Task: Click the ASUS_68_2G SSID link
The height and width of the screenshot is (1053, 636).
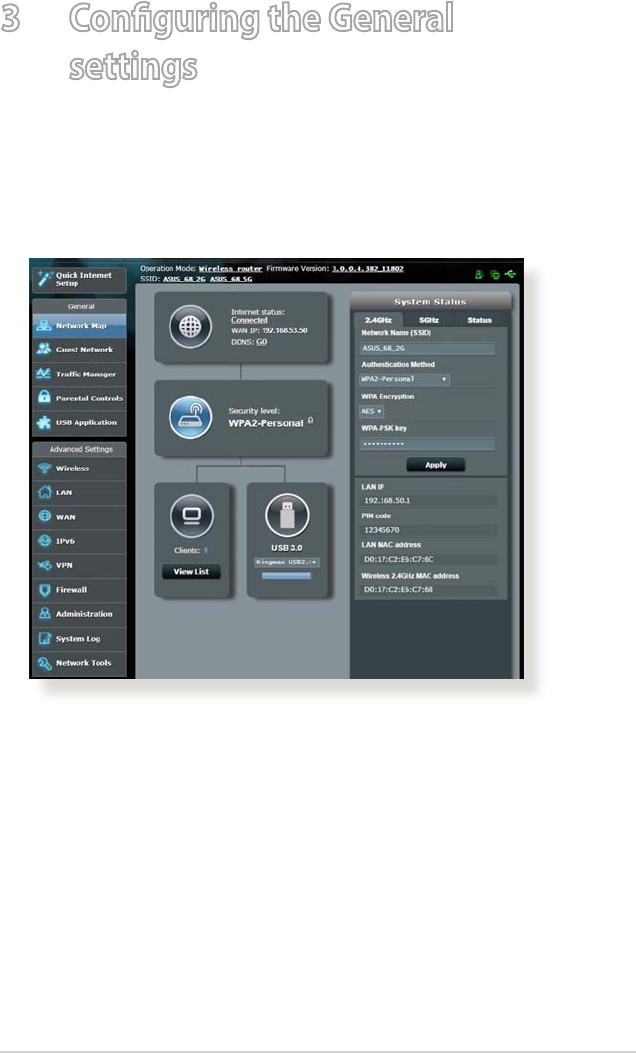Action: [x=185, y=279]
